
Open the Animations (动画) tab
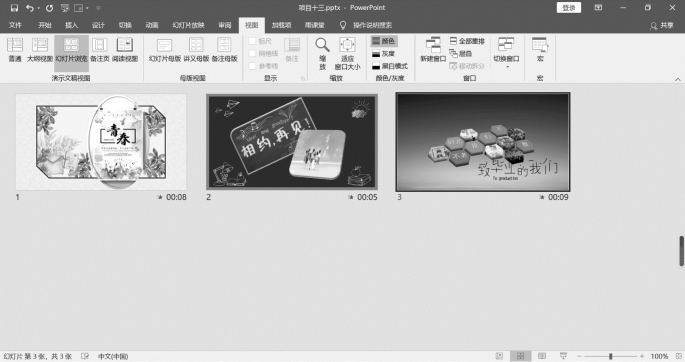(x=152, y=25)
